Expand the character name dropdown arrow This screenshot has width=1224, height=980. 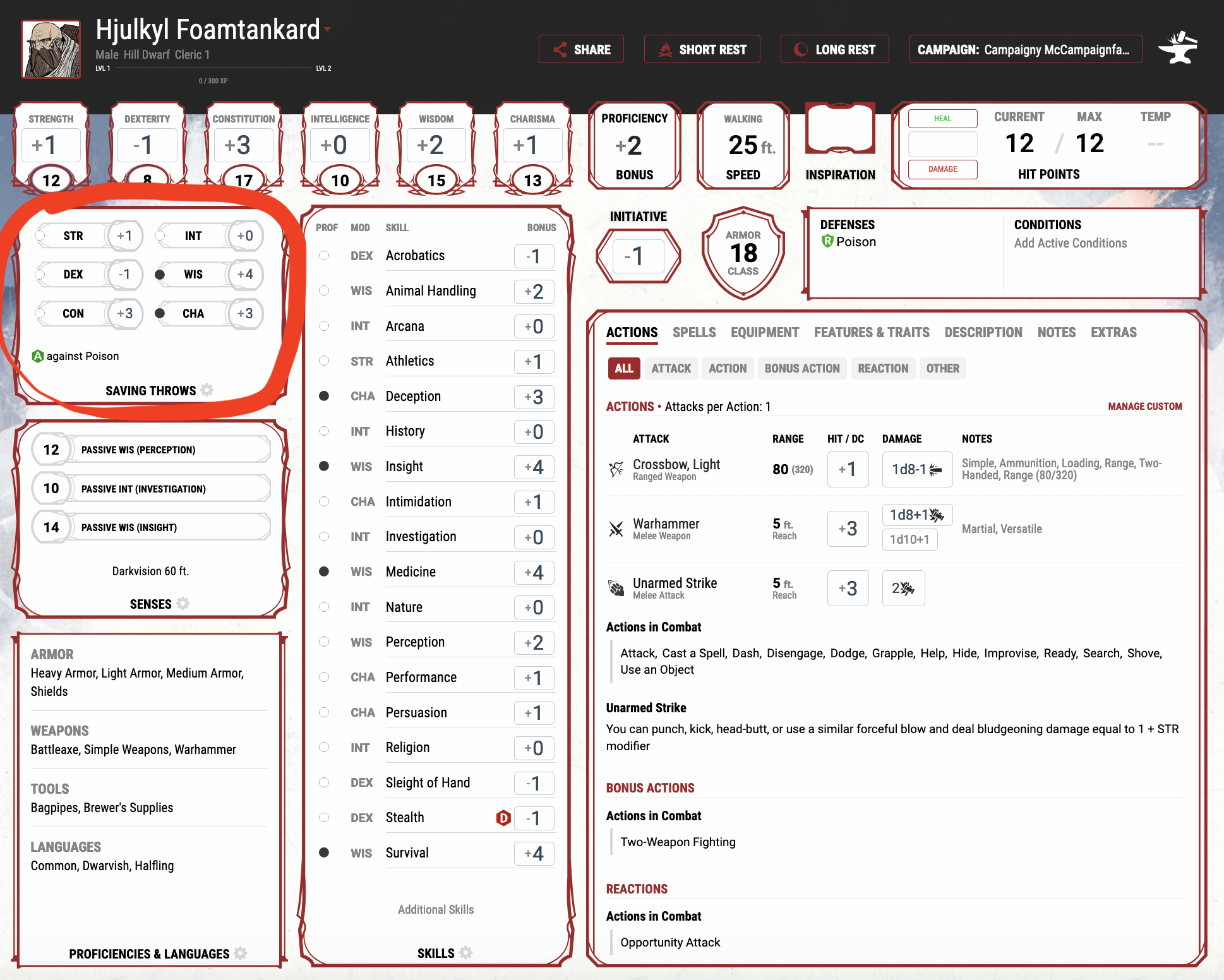(328, 29)
